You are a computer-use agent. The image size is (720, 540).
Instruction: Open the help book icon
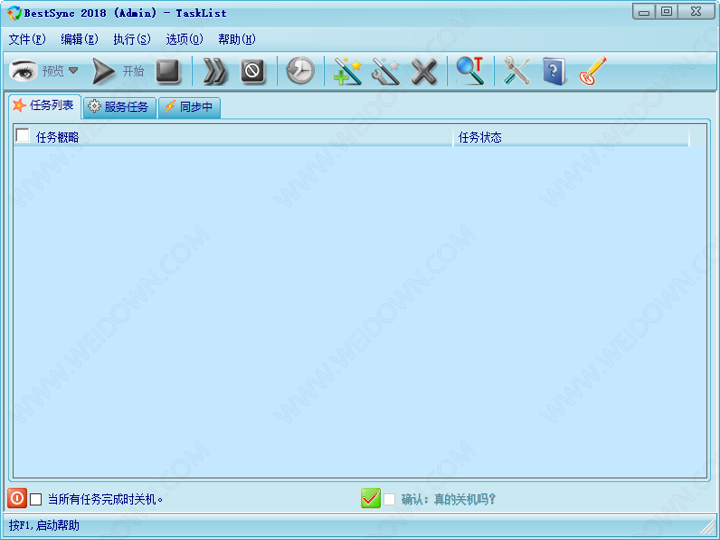tap(553, 72)
